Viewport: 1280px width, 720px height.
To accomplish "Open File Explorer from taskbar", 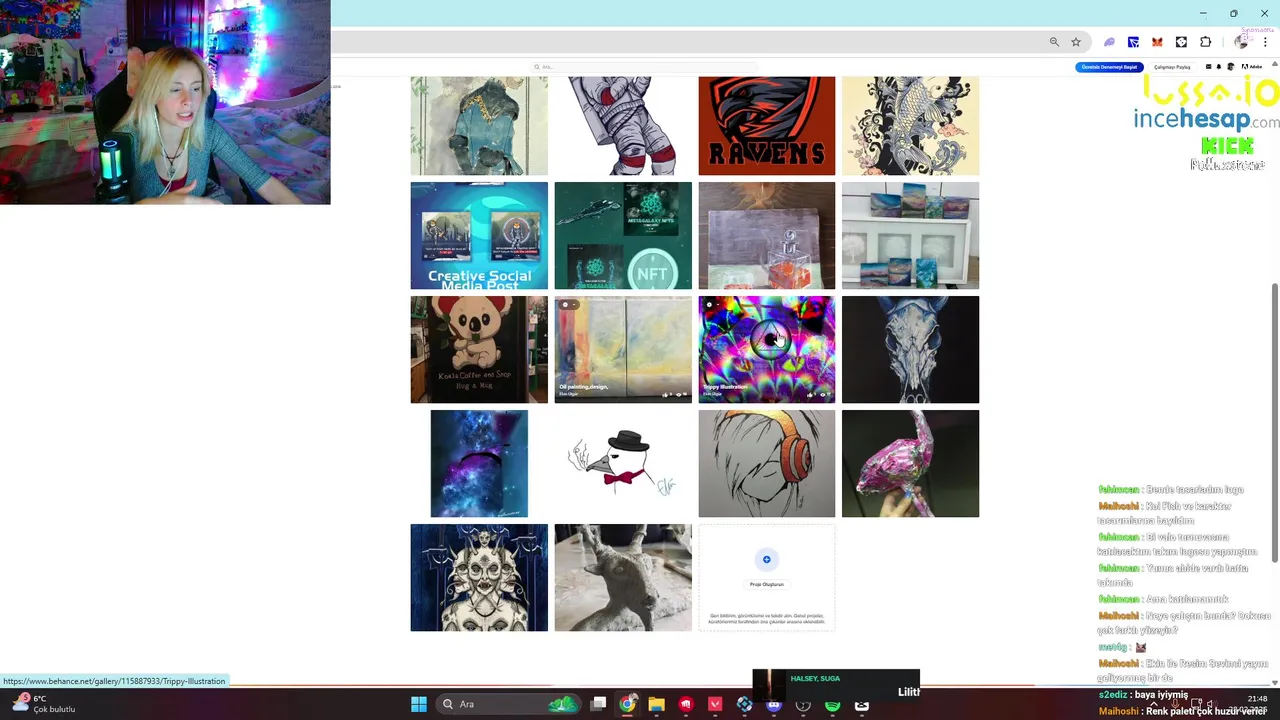I will pos(656,704).
